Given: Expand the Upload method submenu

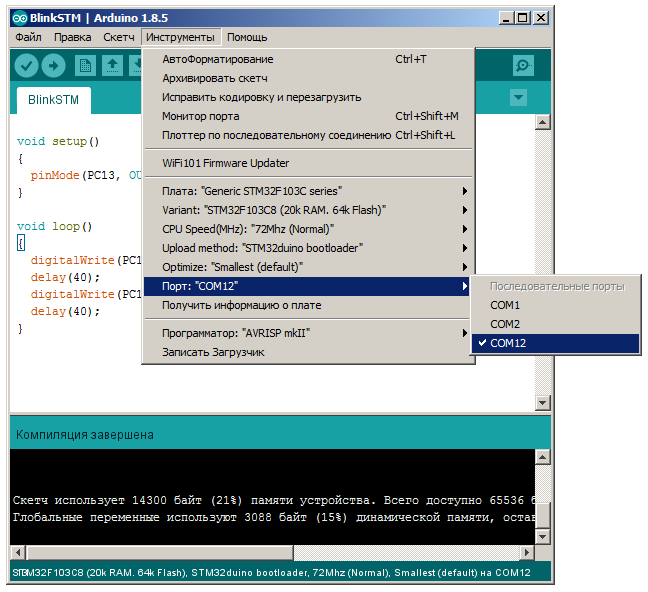Looking at the screenshot, I should click(x=308, y=248).
